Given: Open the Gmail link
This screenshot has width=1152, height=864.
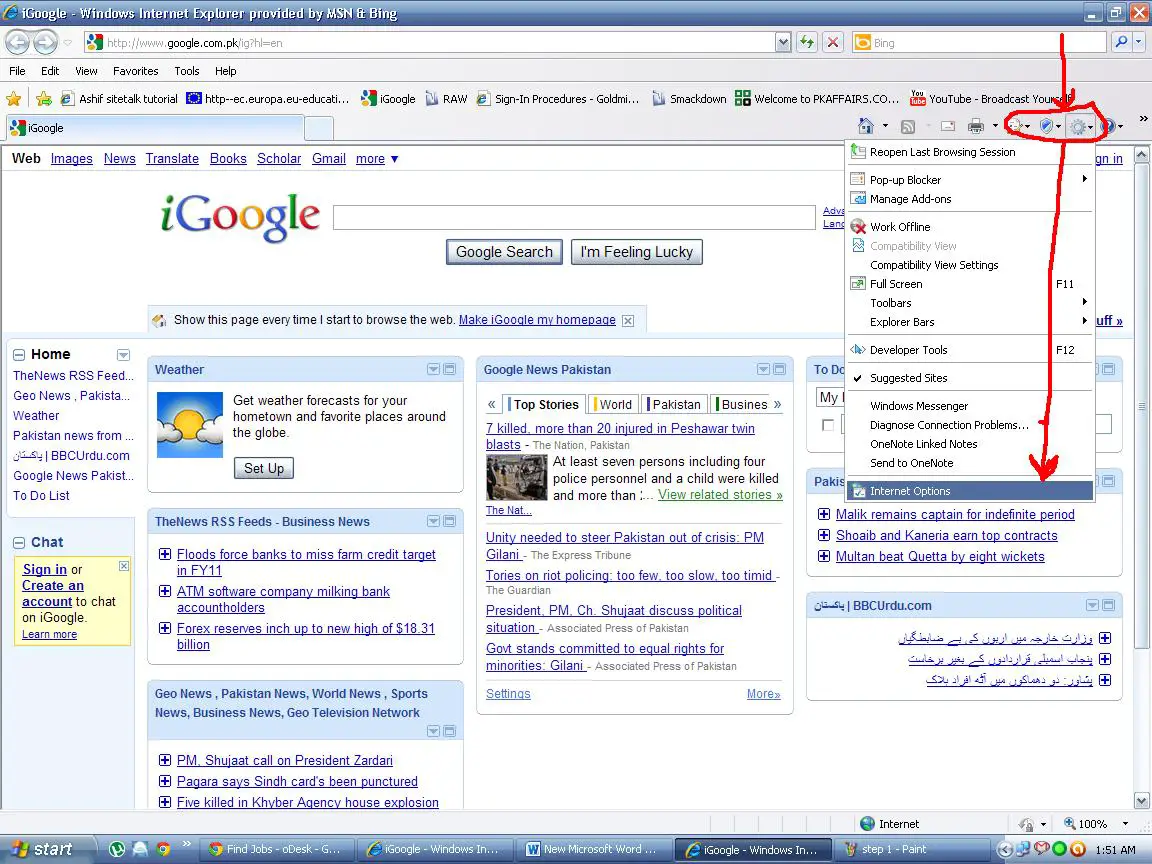Looking at the screenshot, I should tap(328, 159).
